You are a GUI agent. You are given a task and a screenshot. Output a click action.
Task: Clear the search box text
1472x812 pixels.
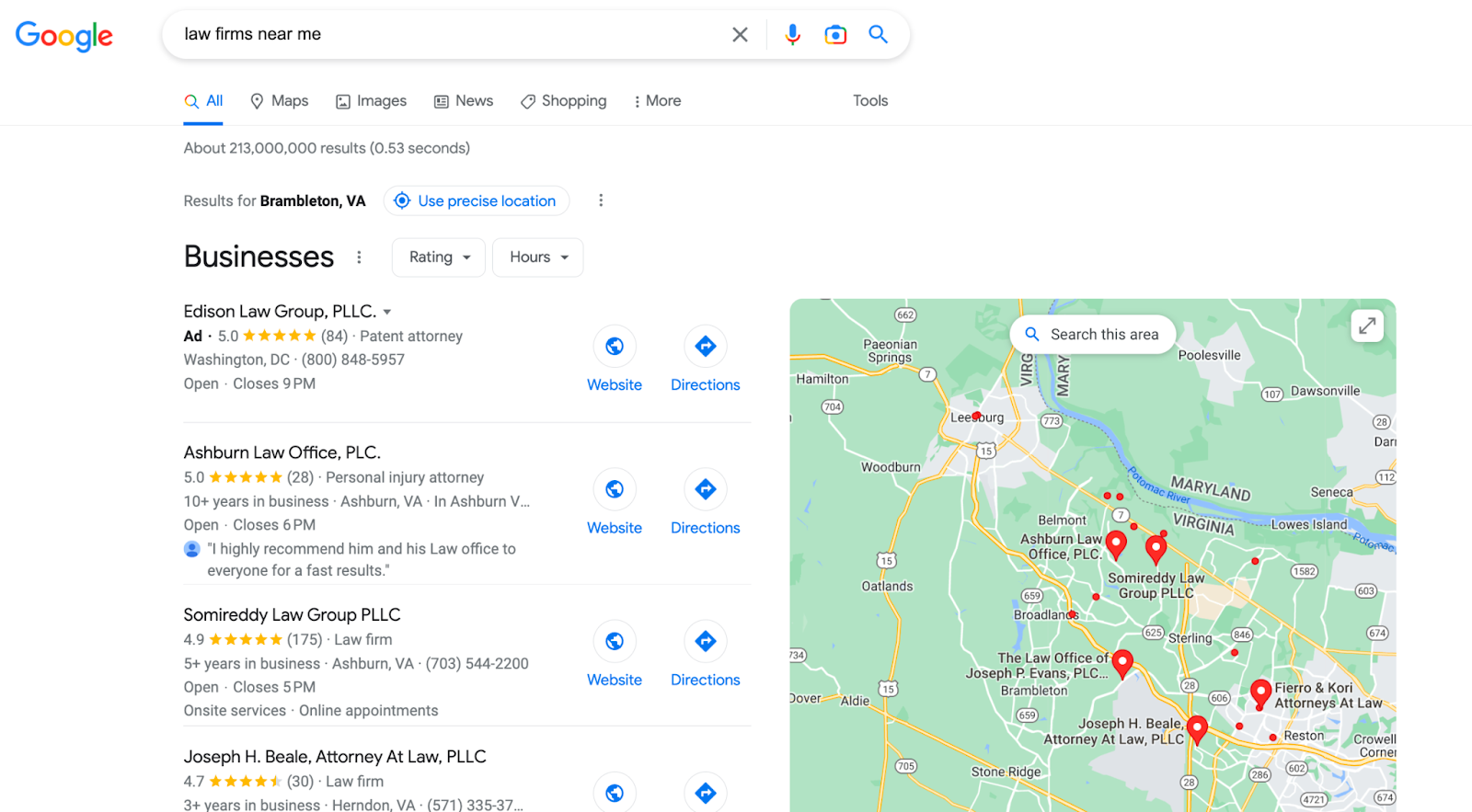click(740, 35)
